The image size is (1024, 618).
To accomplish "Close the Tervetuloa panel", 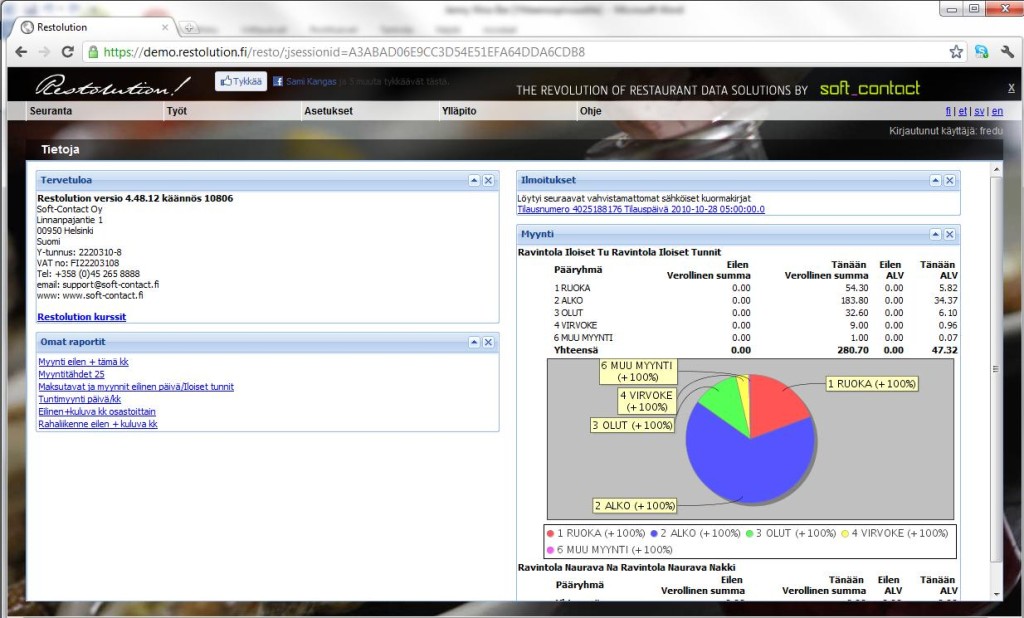I will click(488, 181).
